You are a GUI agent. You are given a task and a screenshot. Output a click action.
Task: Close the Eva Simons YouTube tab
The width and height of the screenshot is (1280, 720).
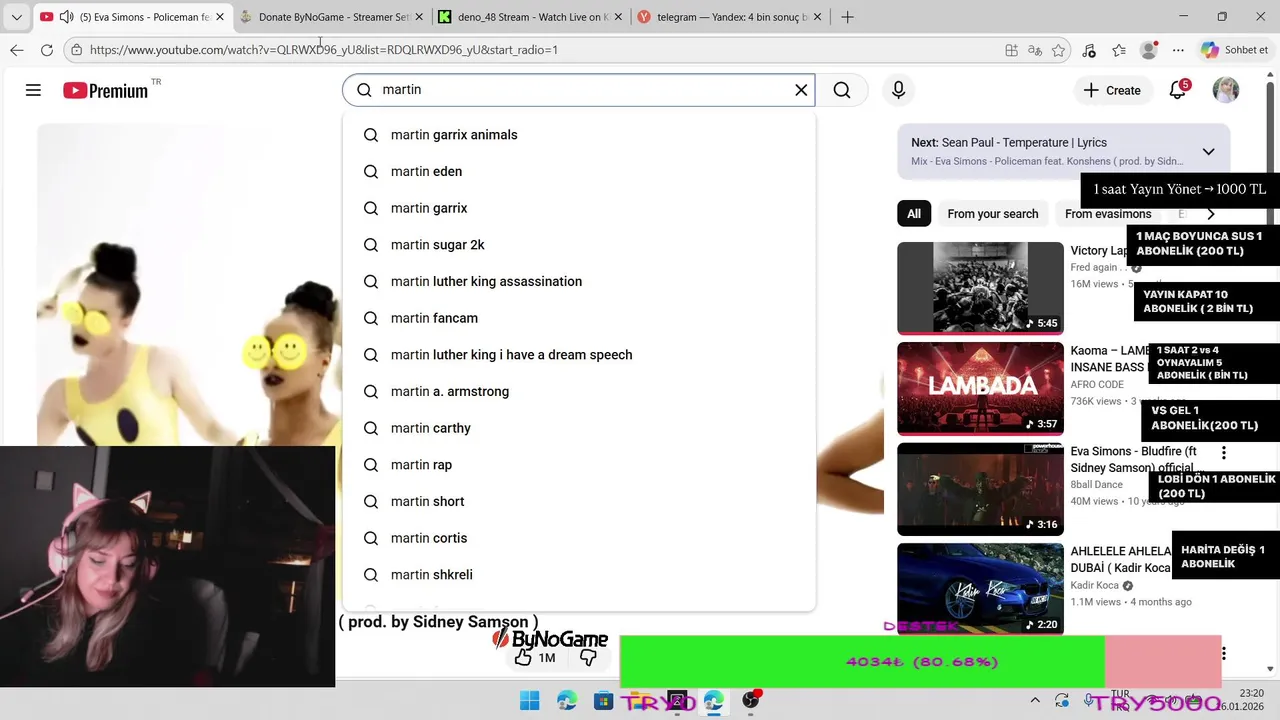[x=221, y=17]
